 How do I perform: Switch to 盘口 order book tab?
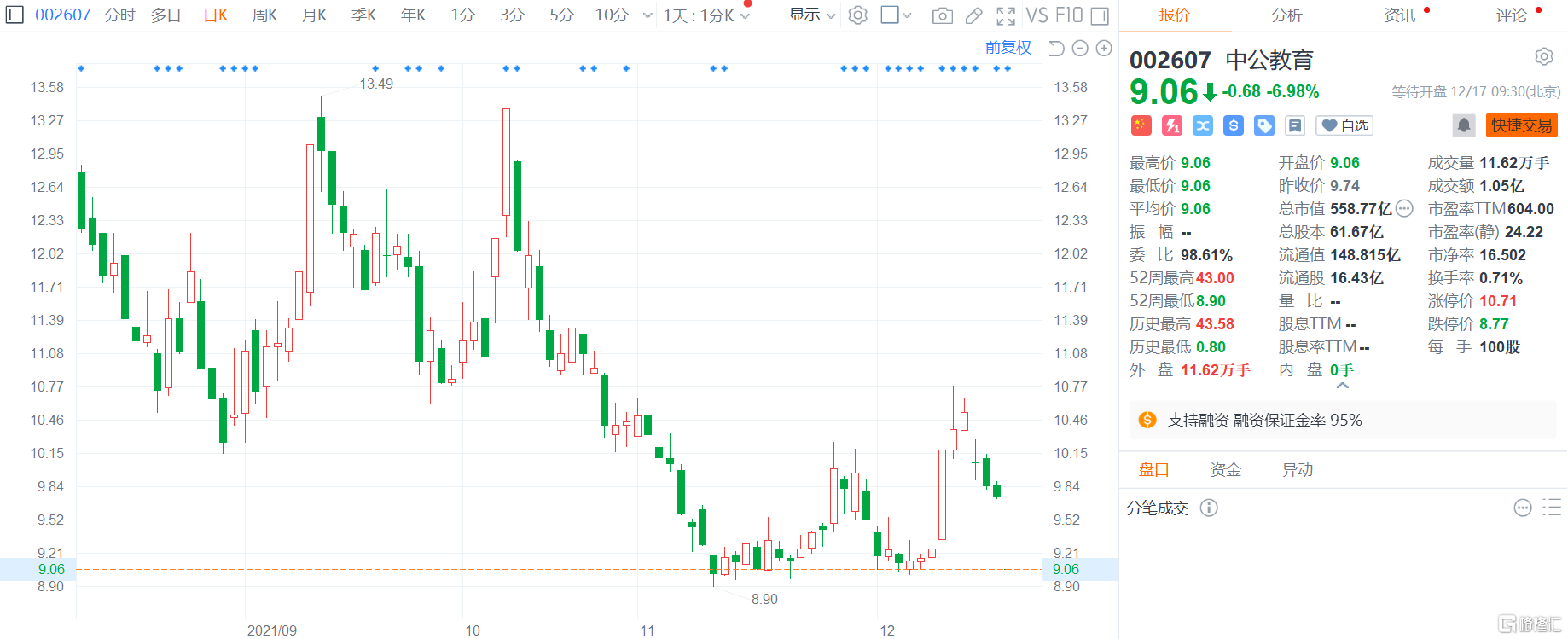coord(1154,470)
